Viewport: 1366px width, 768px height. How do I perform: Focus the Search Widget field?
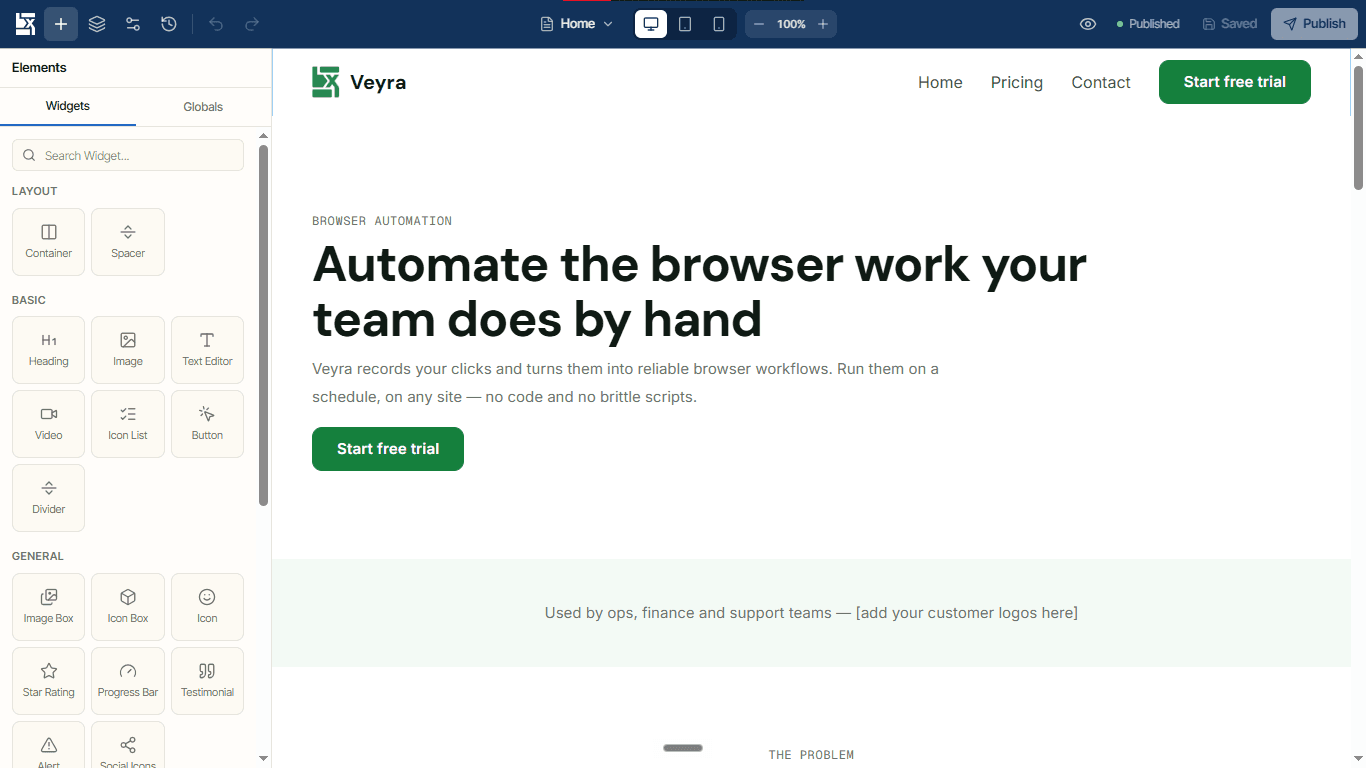click(128, 155)
